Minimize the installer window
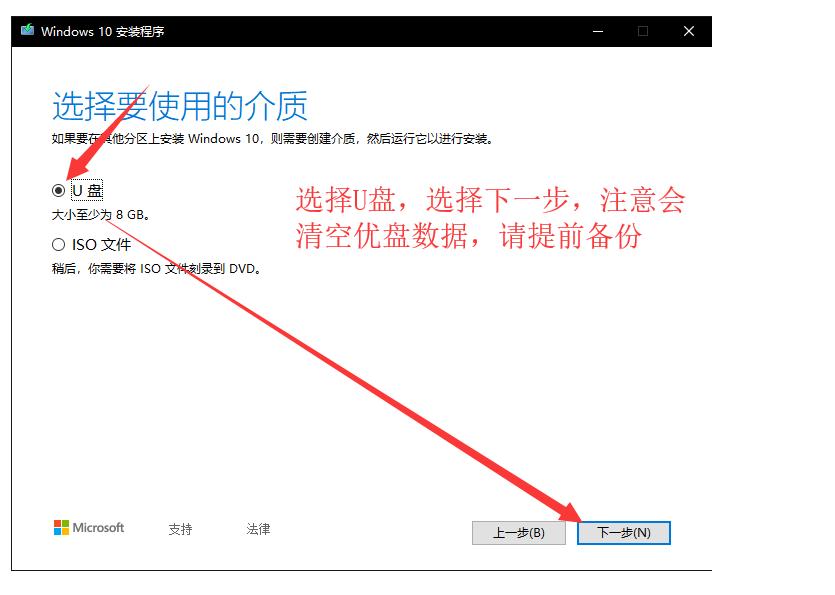This screenshot has height=595, width=835. [598, 31]
